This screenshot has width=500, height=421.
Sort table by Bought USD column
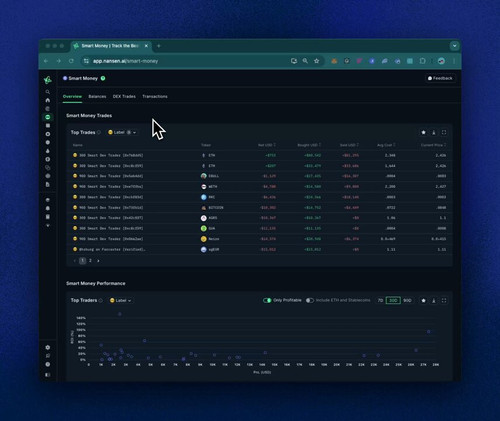tap(309, 145)
